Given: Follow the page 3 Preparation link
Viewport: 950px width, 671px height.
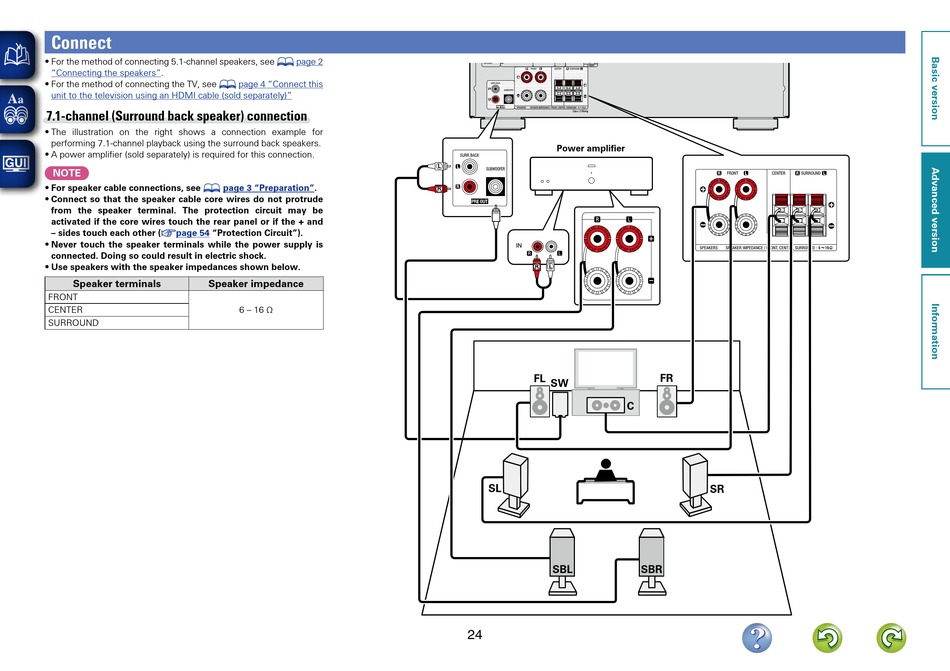Looking at the screenshot, I should (268, 188).
